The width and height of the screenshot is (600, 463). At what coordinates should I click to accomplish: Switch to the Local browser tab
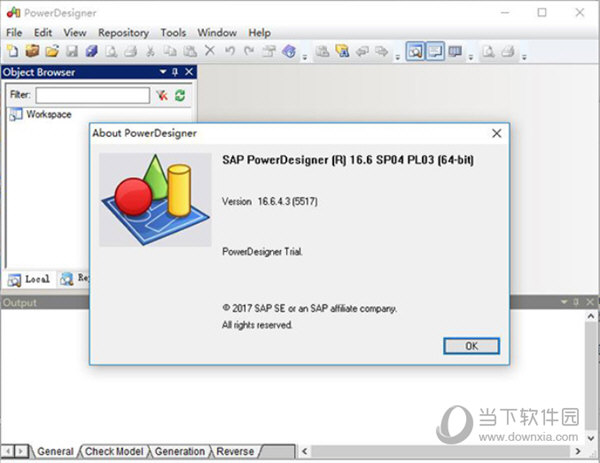29,279
